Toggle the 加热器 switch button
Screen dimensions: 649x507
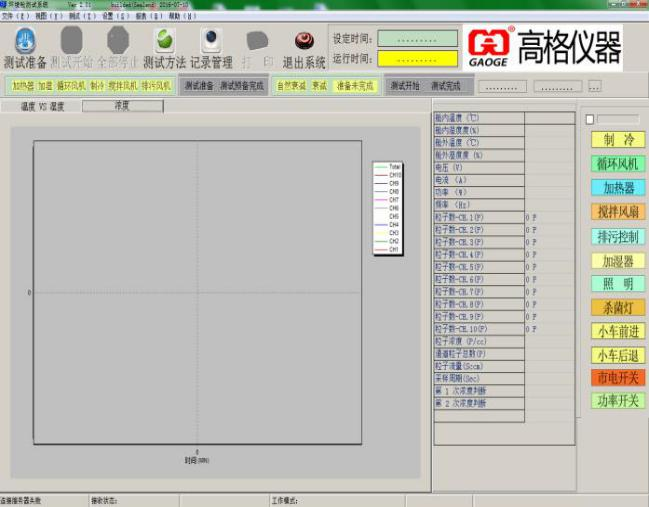point(618,188)
